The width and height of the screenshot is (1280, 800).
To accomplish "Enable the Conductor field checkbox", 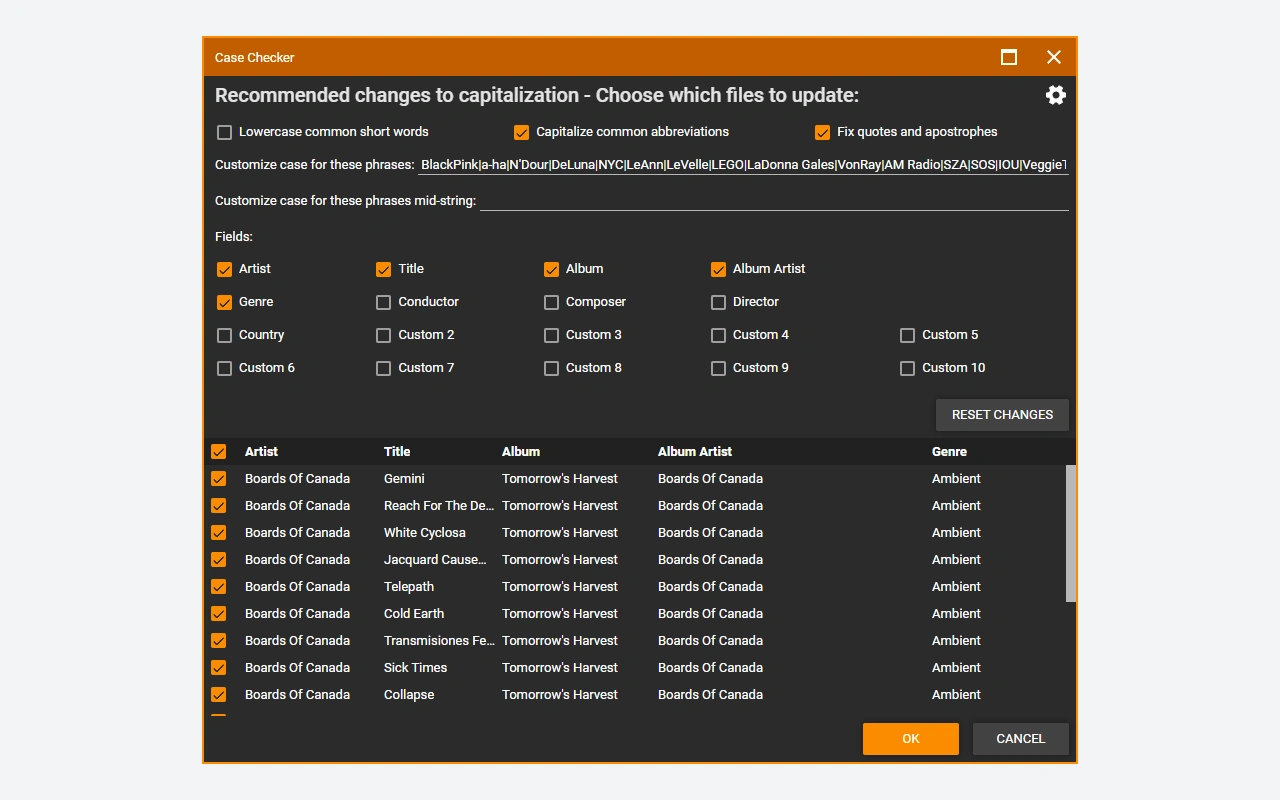I will (x=383, y=302).
